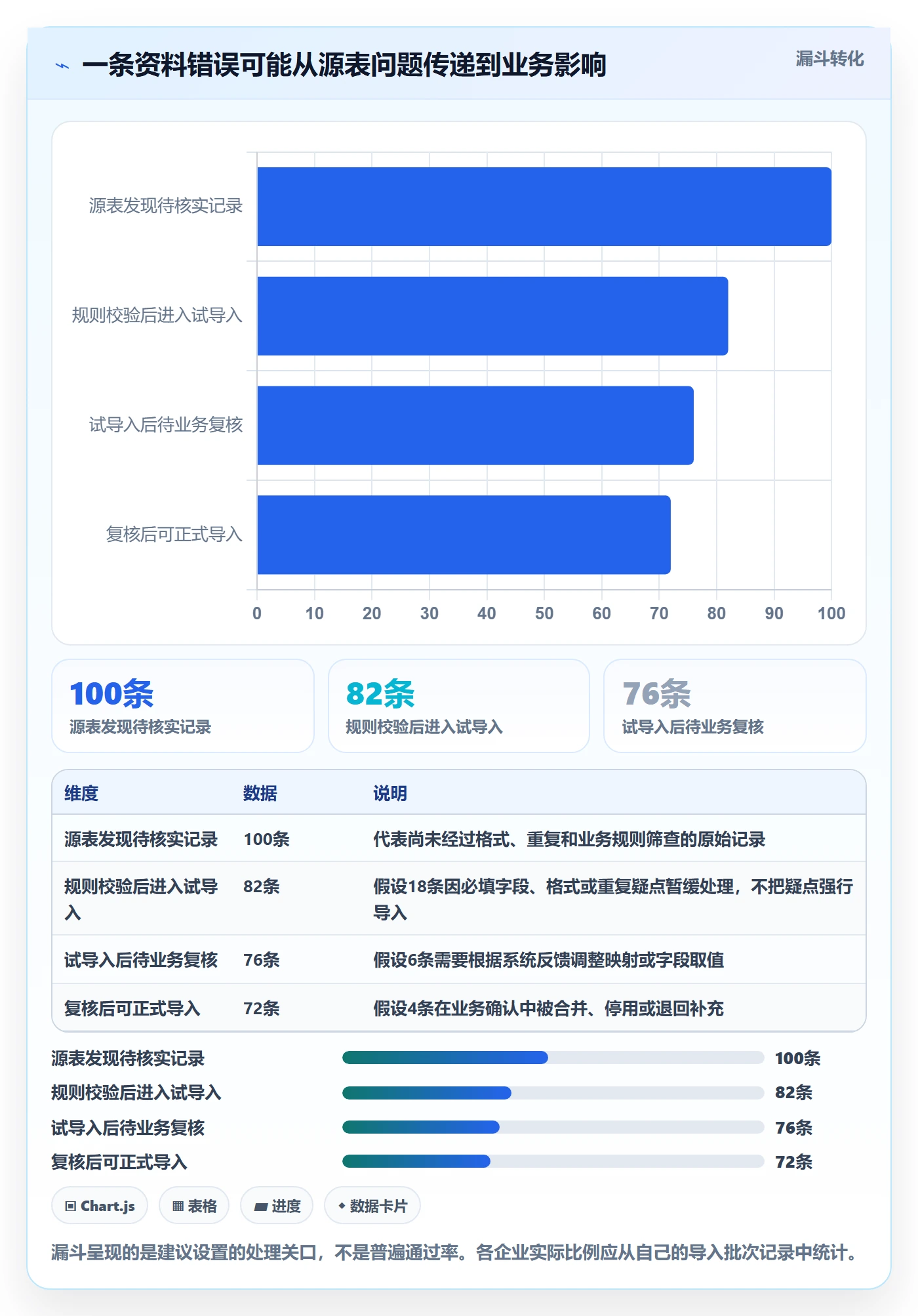This screenshot has height=1316, width=918.
Task: Click table cell 72条
Action: 262,1008
